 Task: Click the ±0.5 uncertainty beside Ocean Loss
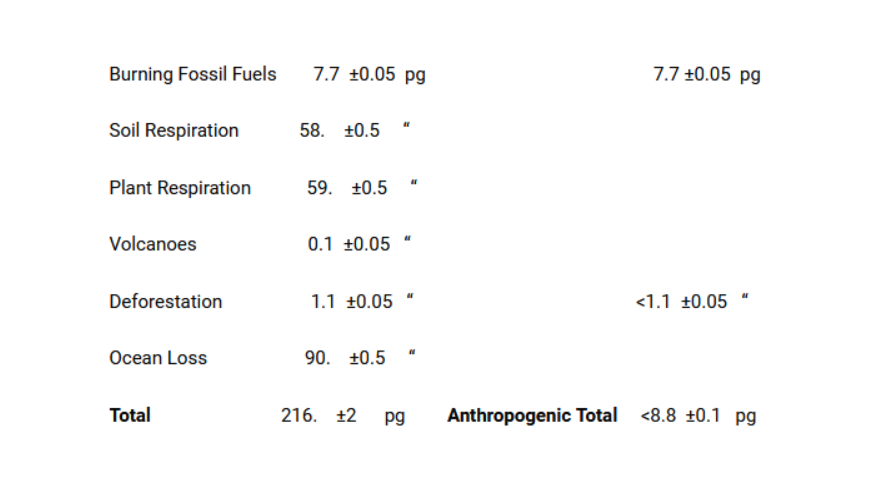tap(367, 358)
